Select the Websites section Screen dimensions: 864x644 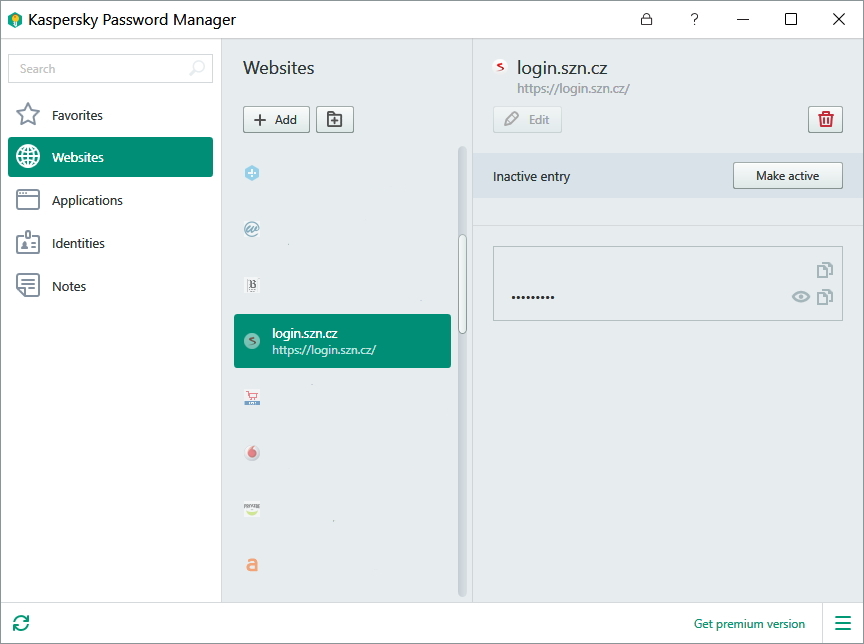pyautogui.click(x=110, y=157)
